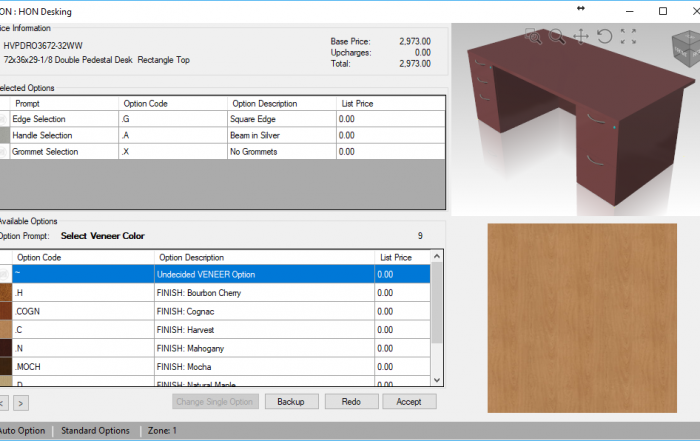Click the .N option code cell

coord(83,348)
